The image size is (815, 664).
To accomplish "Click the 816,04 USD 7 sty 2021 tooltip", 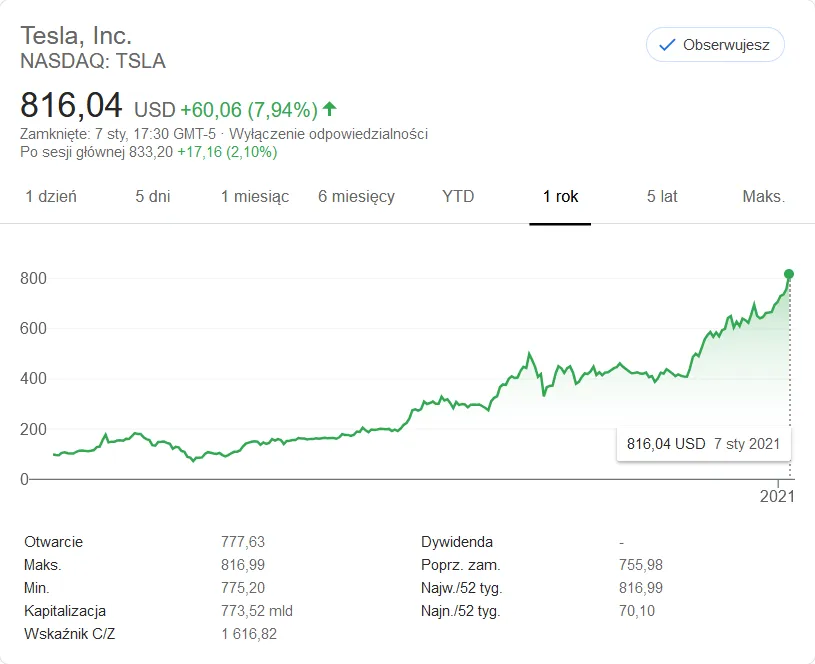I will click(x=704, y=444).
